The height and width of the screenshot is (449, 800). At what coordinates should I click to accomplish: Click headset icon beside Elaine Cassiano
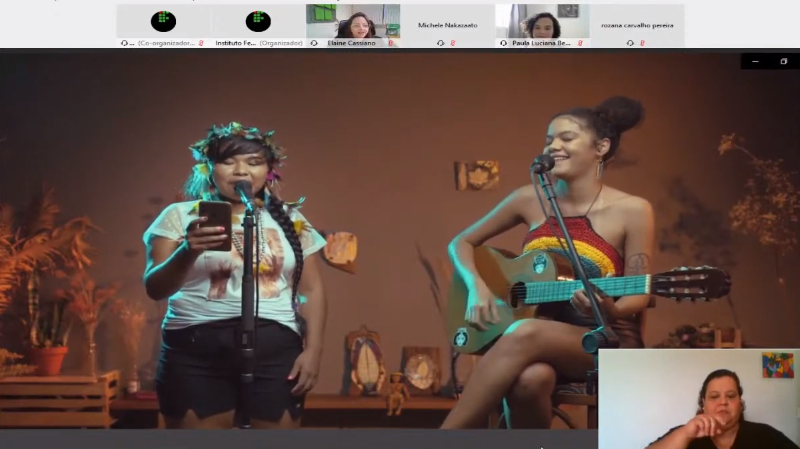click(314, 43)
